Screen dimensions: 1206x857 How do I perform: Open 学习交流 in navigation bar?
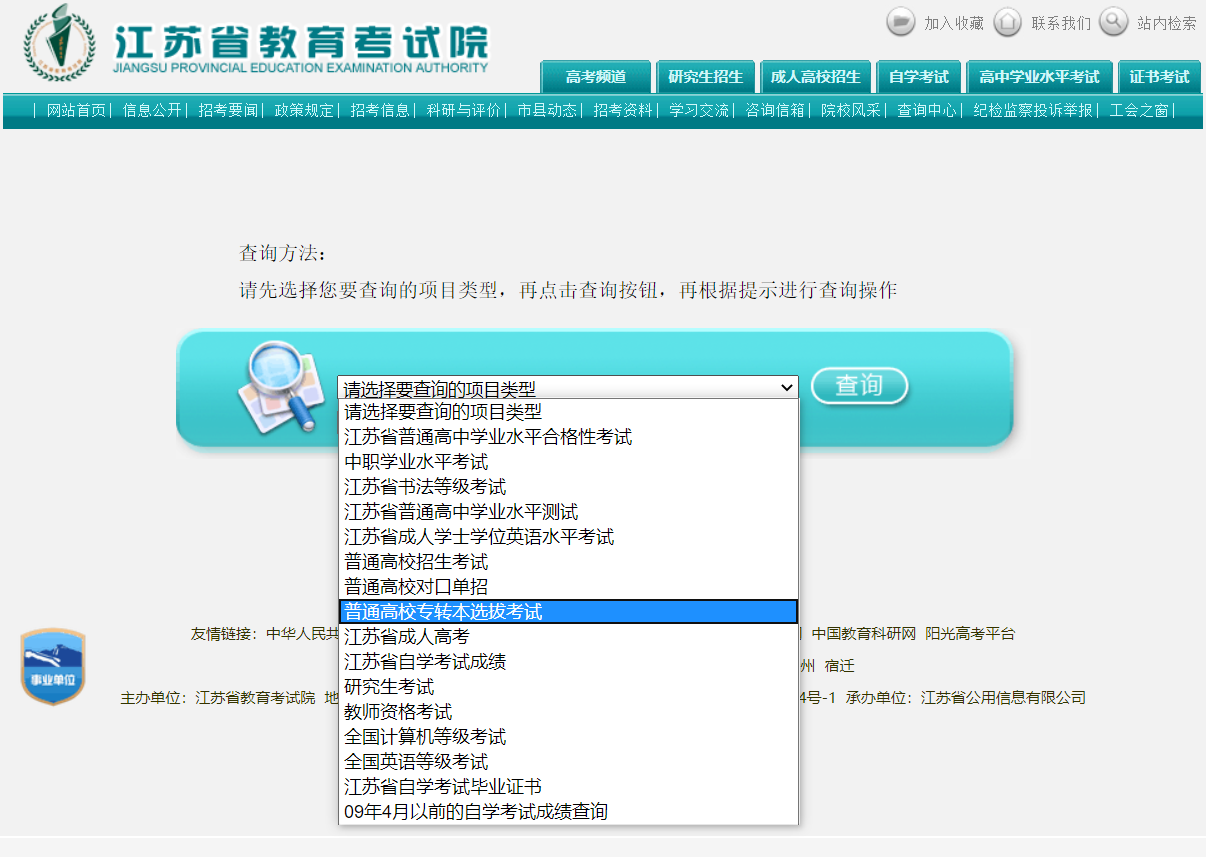[x=699, y=111]
